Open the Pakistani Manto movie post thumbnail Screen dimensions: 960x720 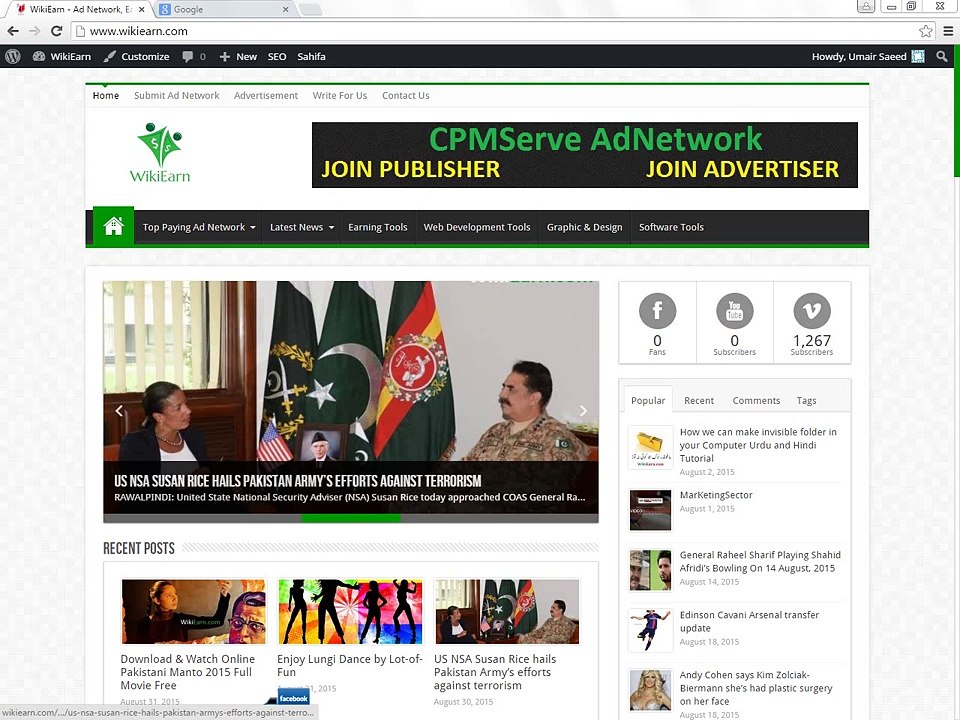click(x=193, y=611)
